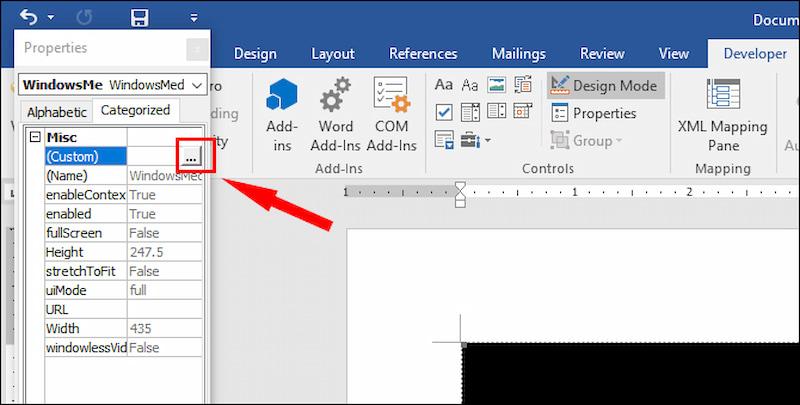Select the stretchToFit property label
Screen dimensions: 800x405
pyautogui.click(x=85, y=271)
